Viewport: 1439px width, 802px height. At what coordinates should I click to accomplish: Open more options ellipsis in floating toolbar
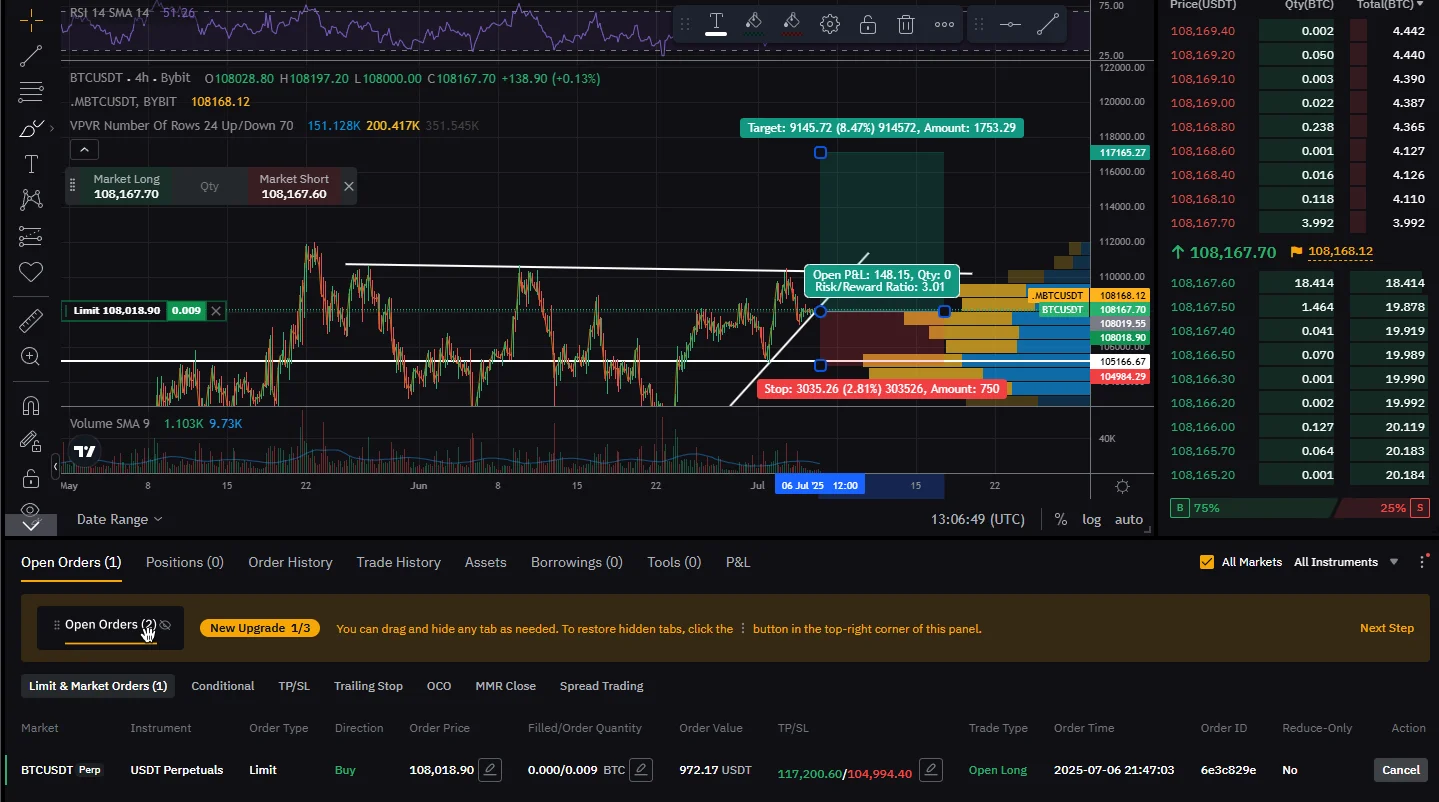tap(944, 24)
